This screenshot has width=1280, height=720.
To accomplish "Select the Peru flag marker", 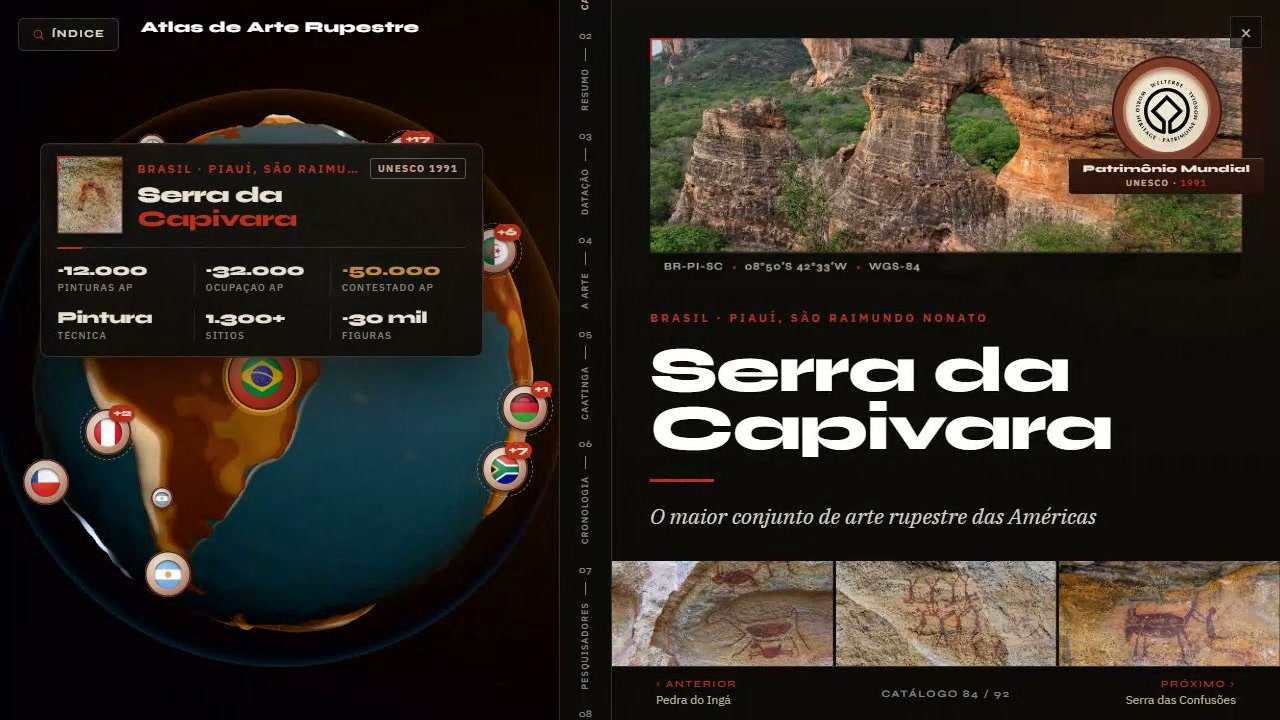I will click(x=108, y=432).
